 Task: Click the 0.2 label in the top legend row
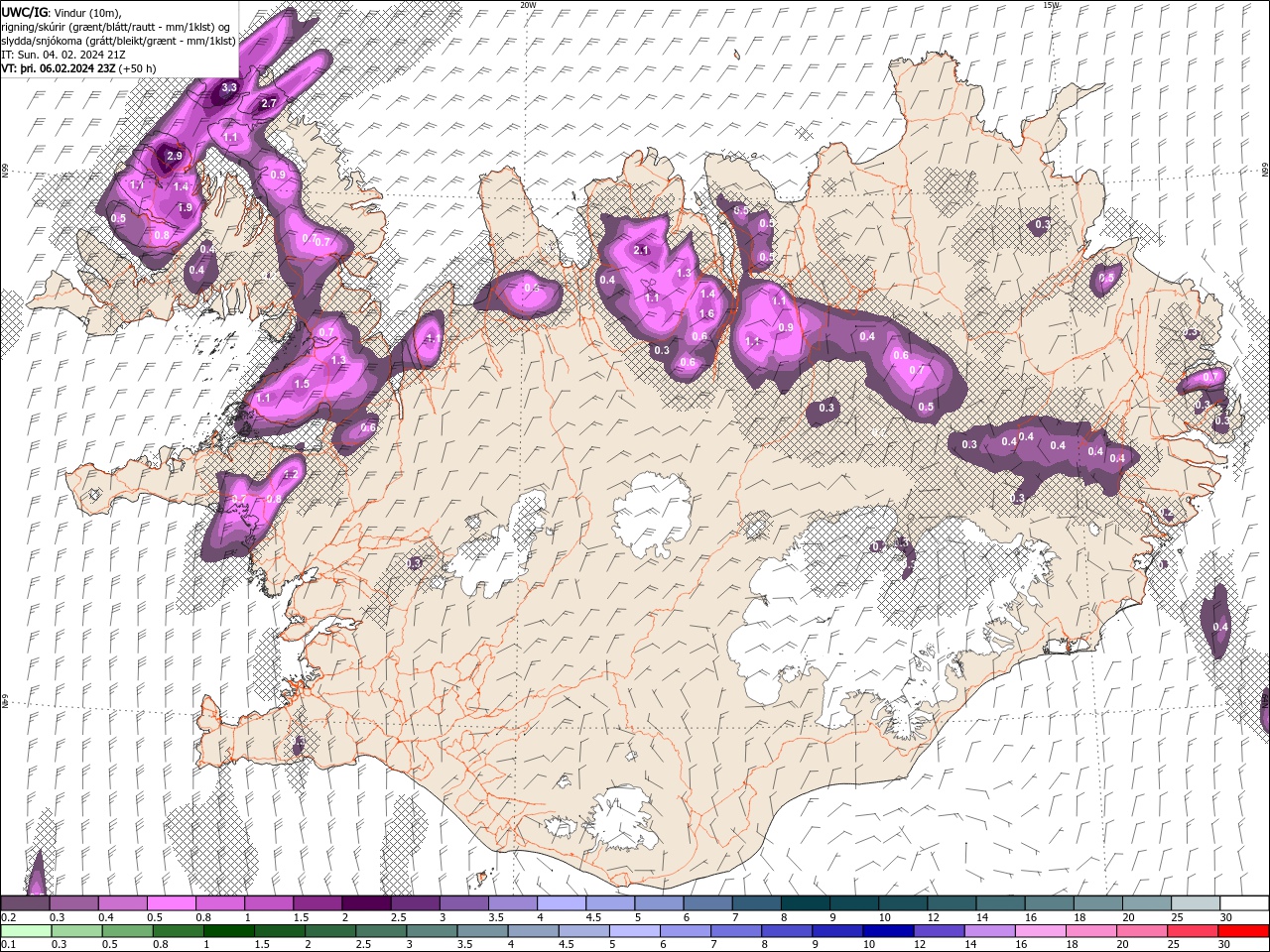(9, 917)
